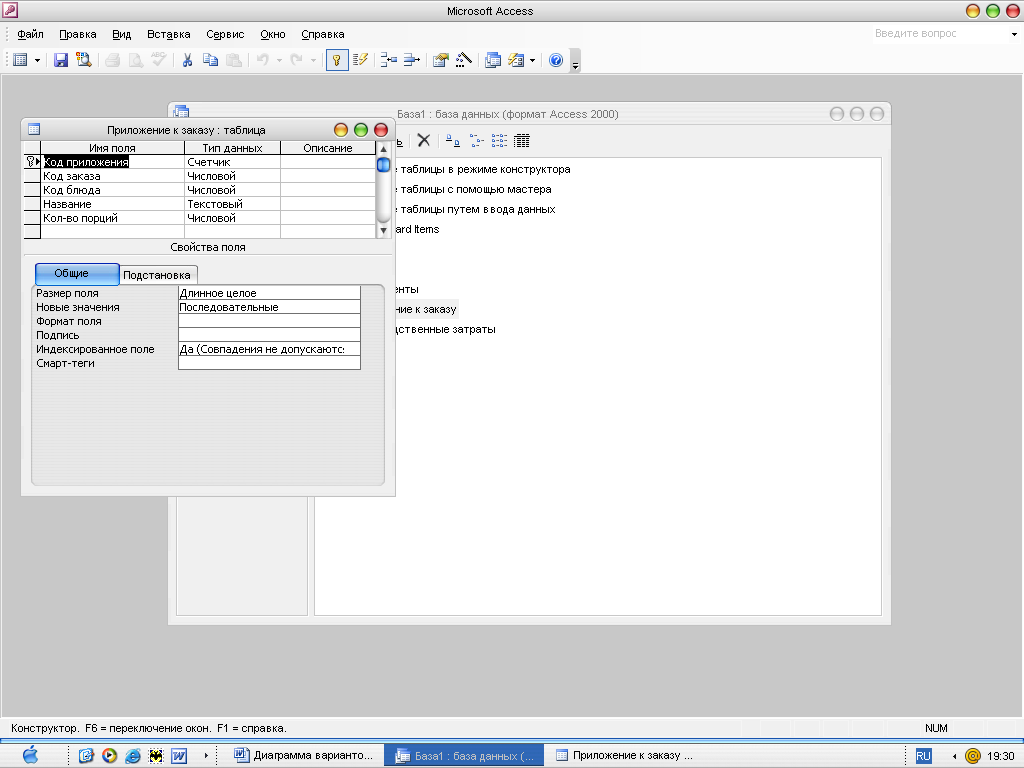
Task: Click the View (datasheet) toolbar icon
Action: [x=20, y=60]
